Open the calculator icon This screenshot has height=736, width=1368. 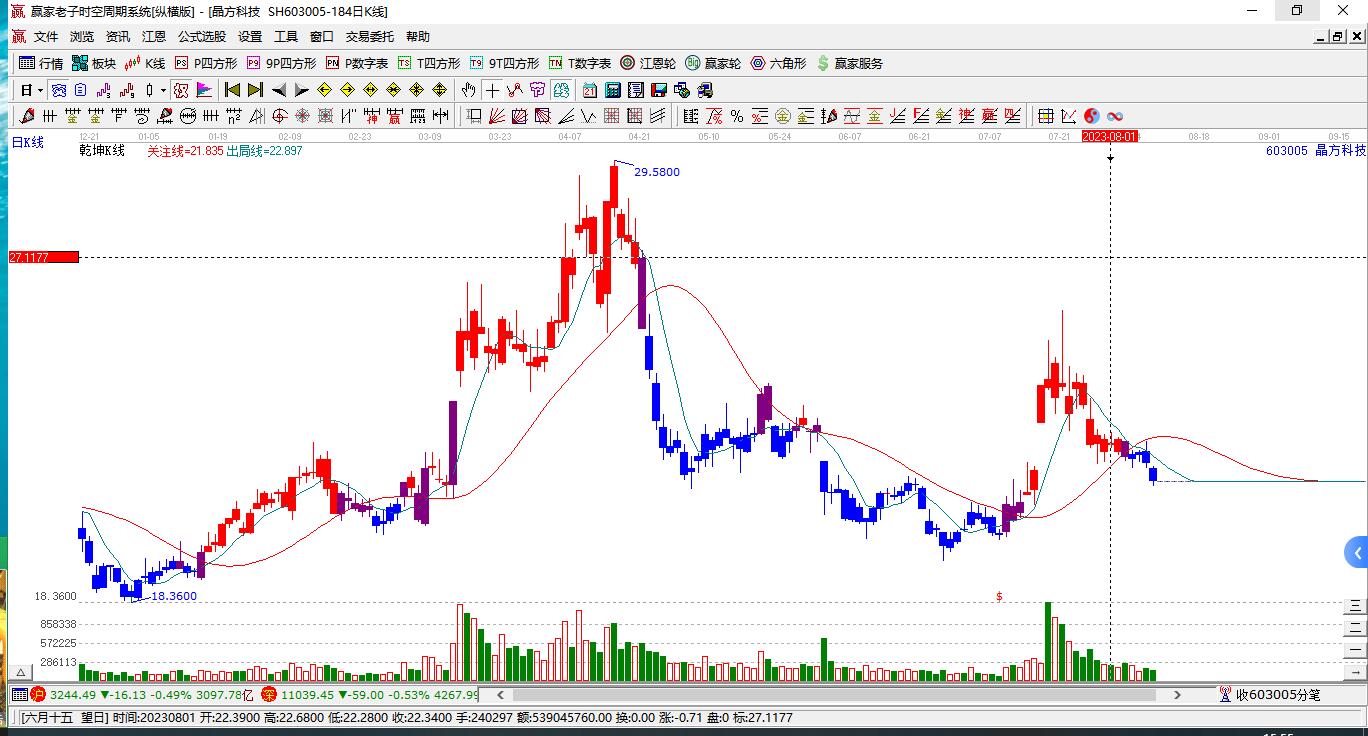[x=612, y=90]
